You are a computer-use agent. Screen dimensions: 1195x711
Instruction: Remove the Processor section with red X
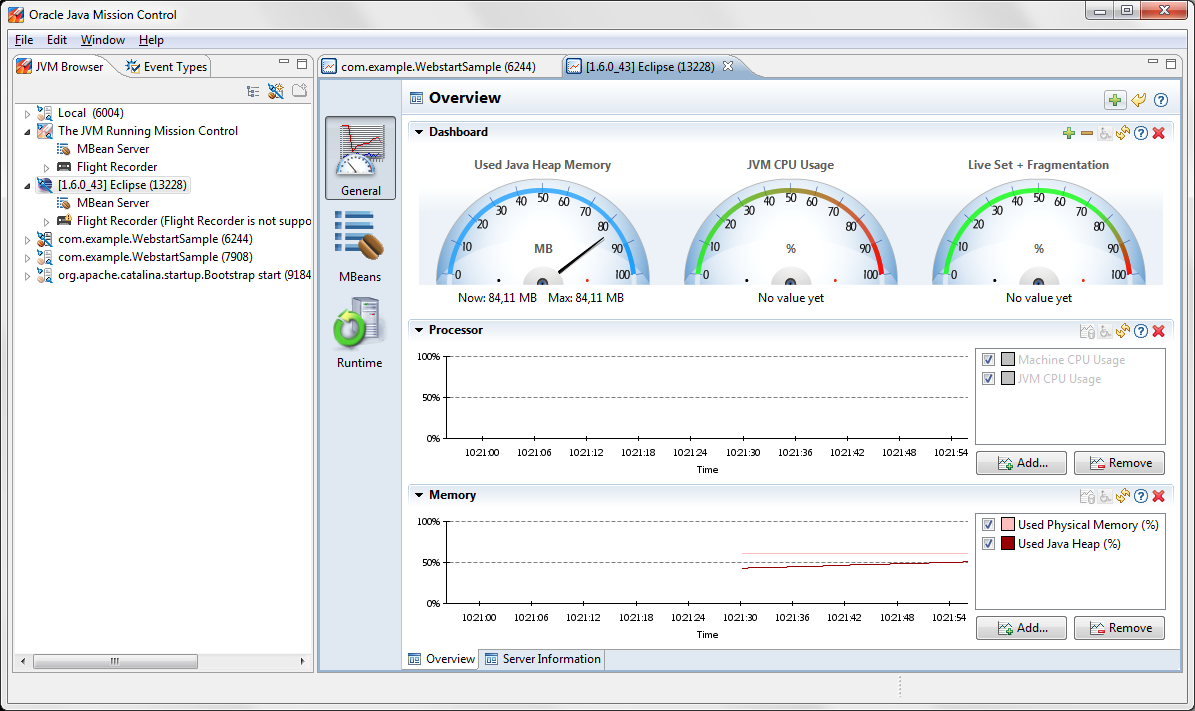click(x=1158, y=331)
